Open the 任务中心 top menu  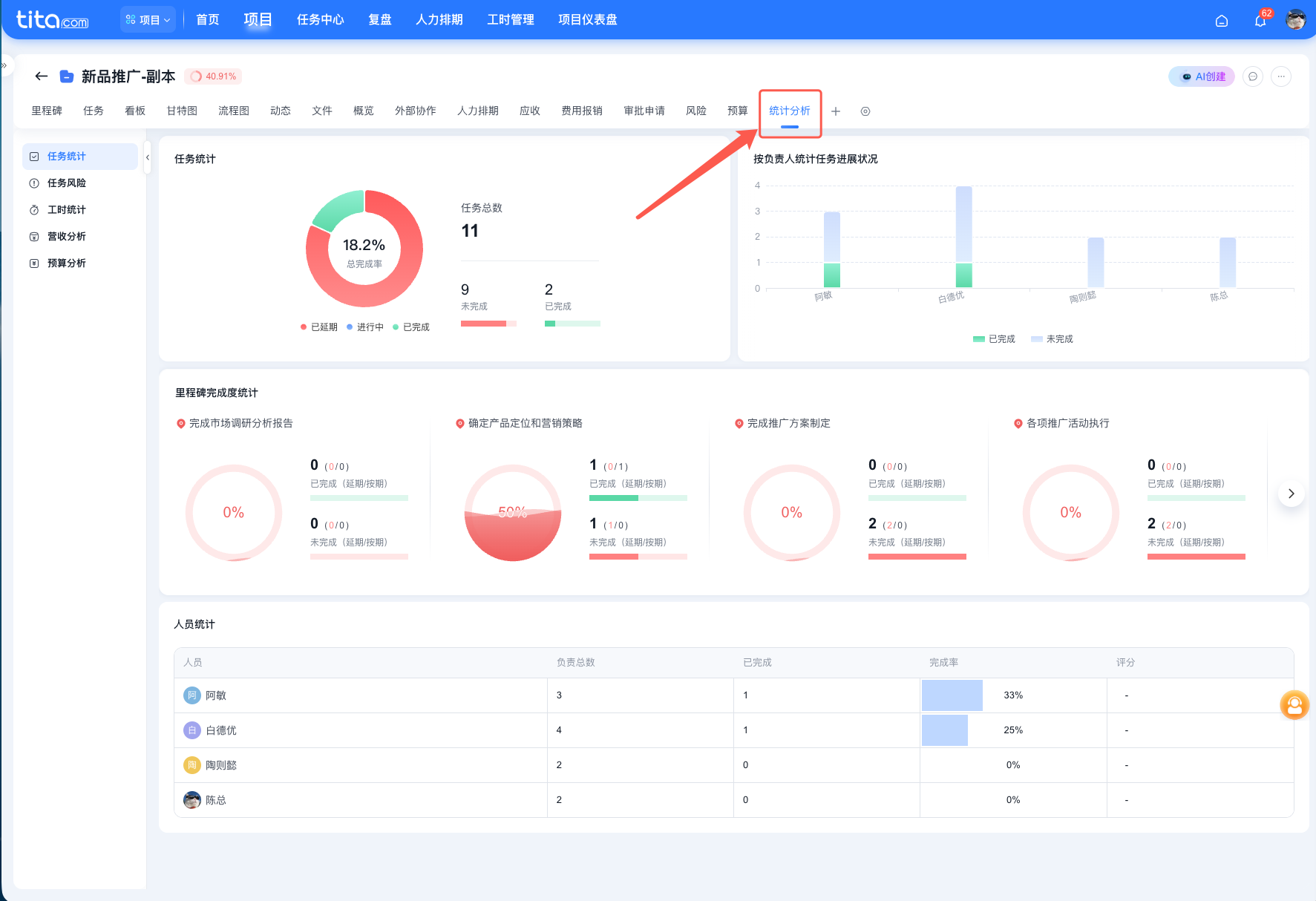[321, 20]
